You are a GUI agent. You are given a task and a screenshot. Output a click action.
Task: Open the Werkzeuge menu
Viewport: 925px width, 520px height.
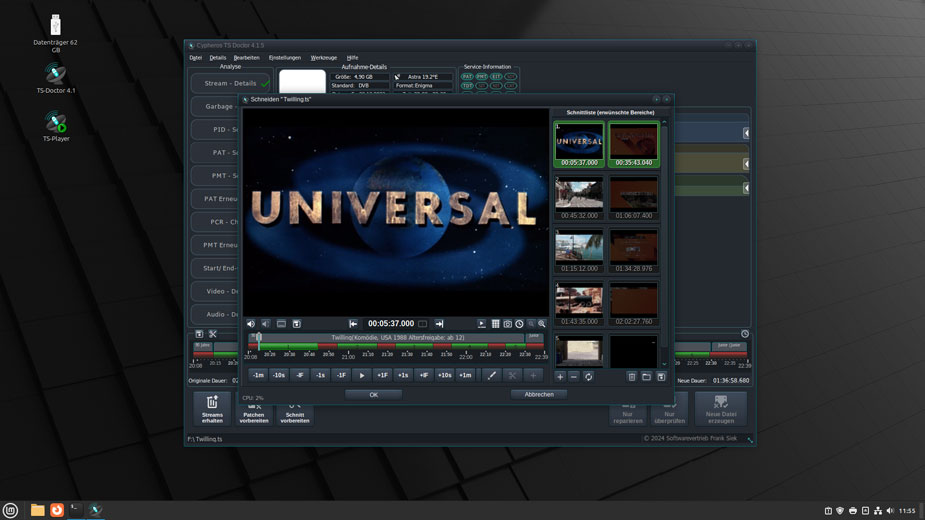tap(324, 58)
